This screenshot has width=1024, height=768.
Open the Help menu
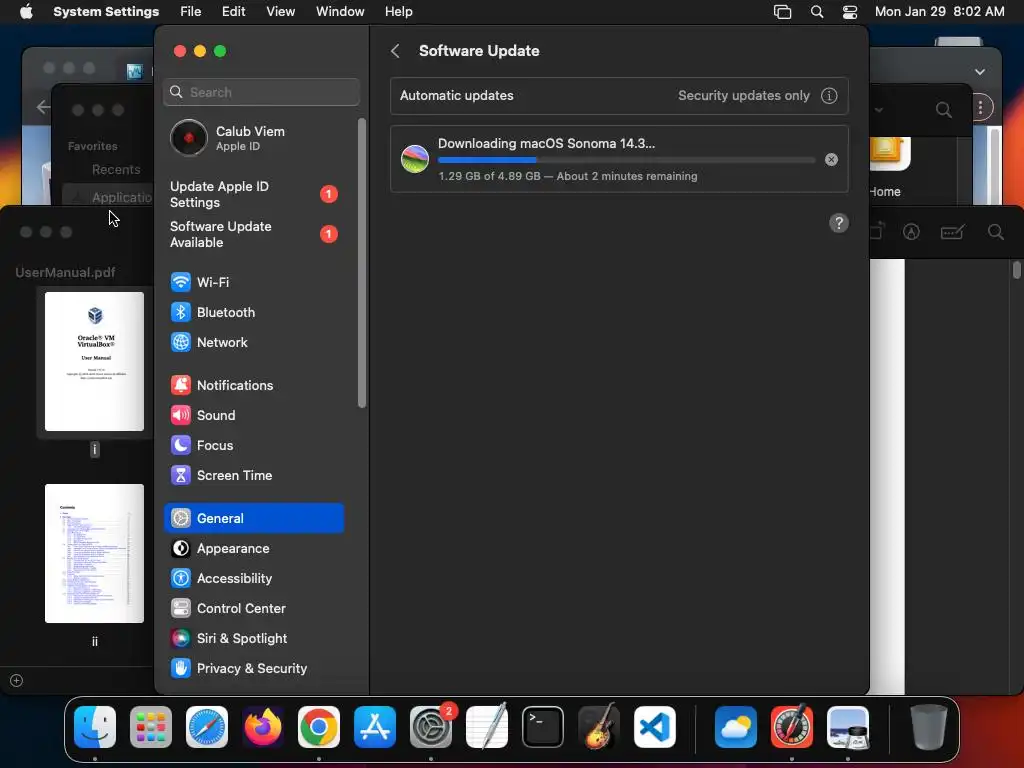398,12
